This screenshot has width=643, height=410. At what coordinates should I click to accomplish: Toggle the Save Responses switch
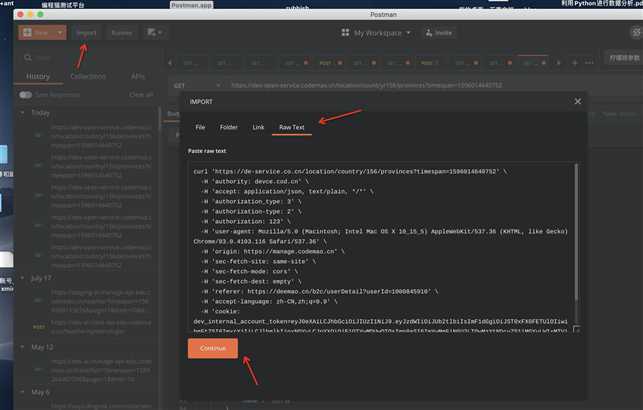pyautogui.click(x=25, y=95)
